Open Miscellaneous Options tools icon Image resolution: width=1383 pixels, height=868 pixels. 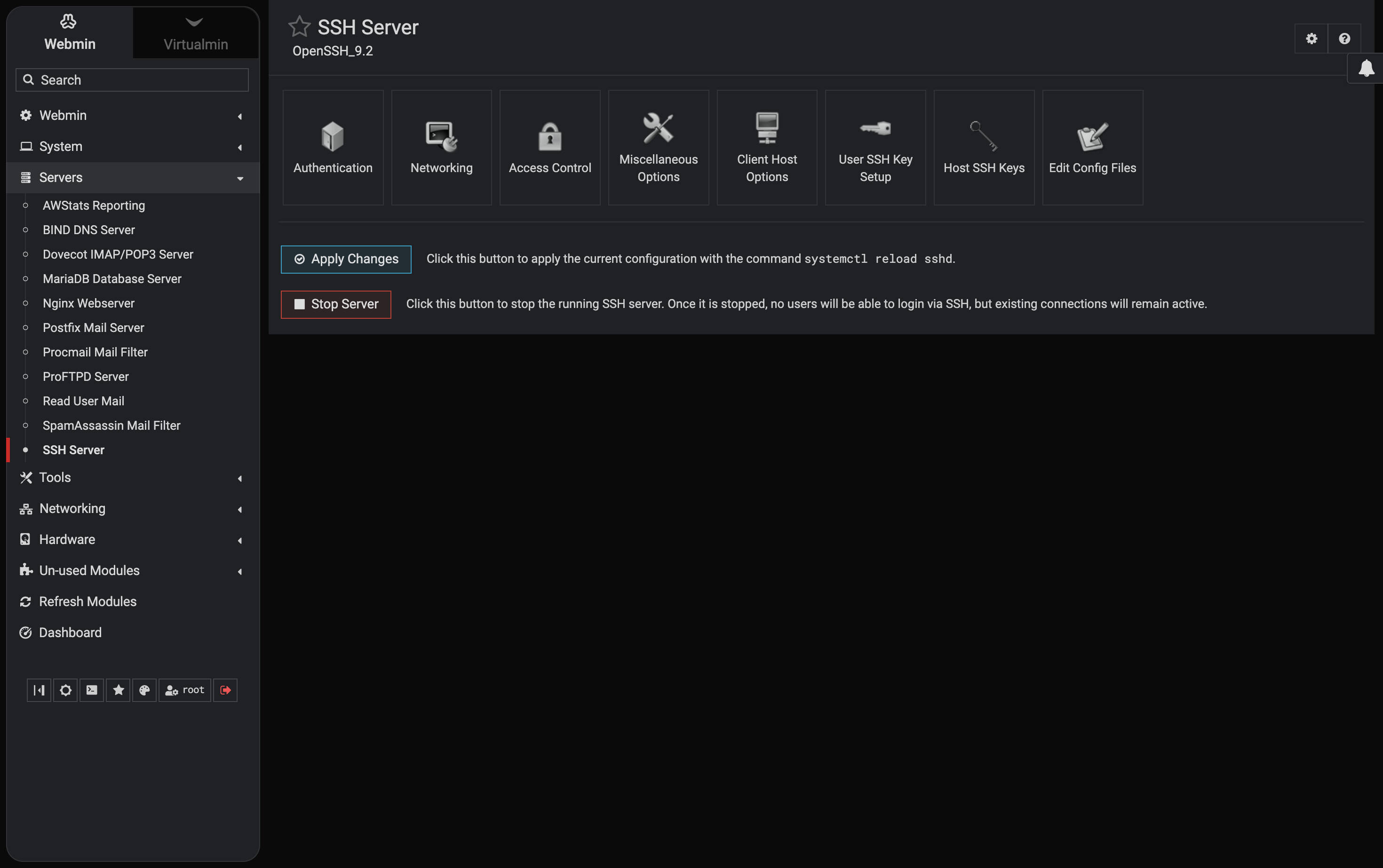(658, 128)
